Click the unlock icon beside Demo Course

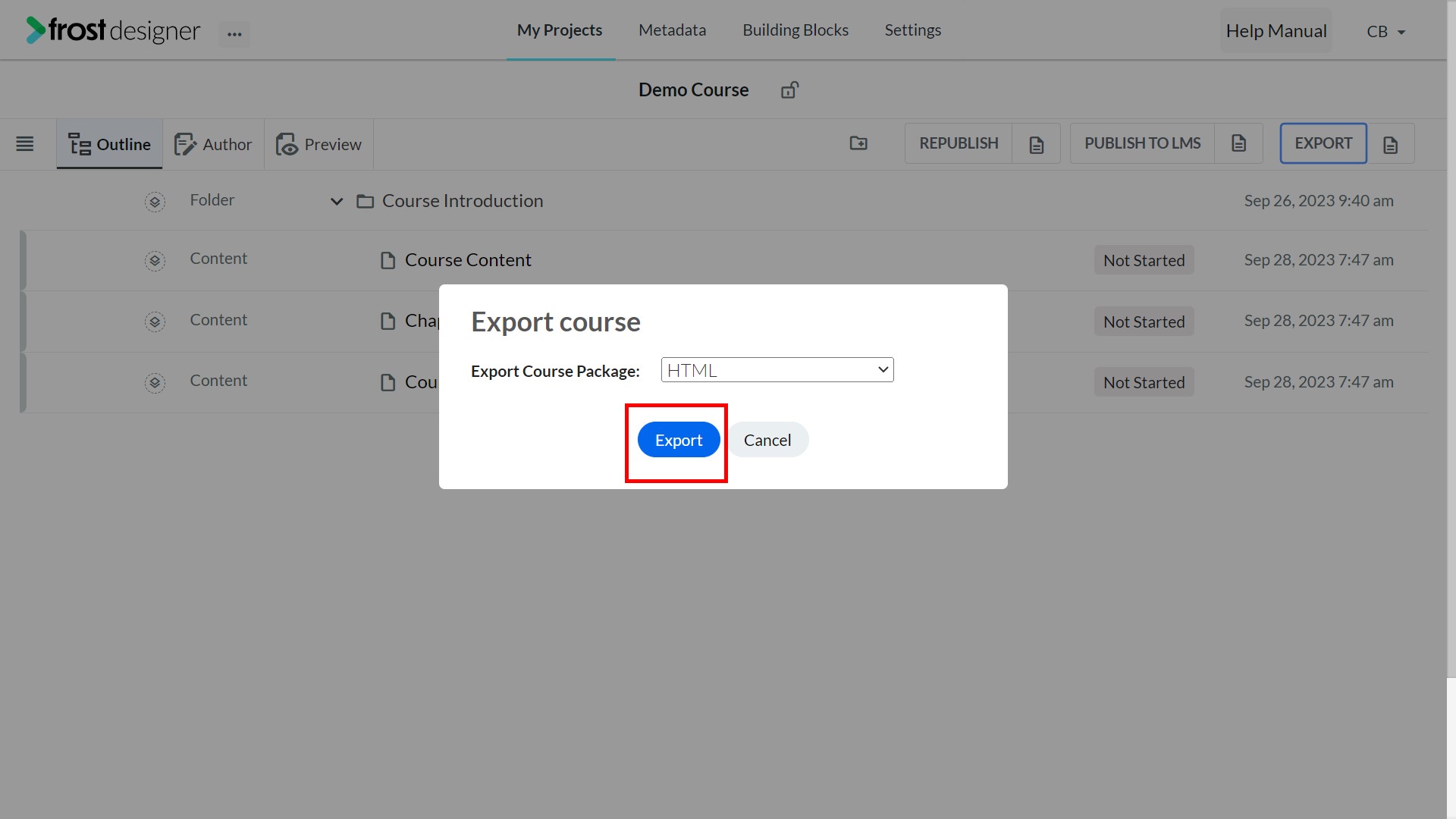(x=789, y=90)
